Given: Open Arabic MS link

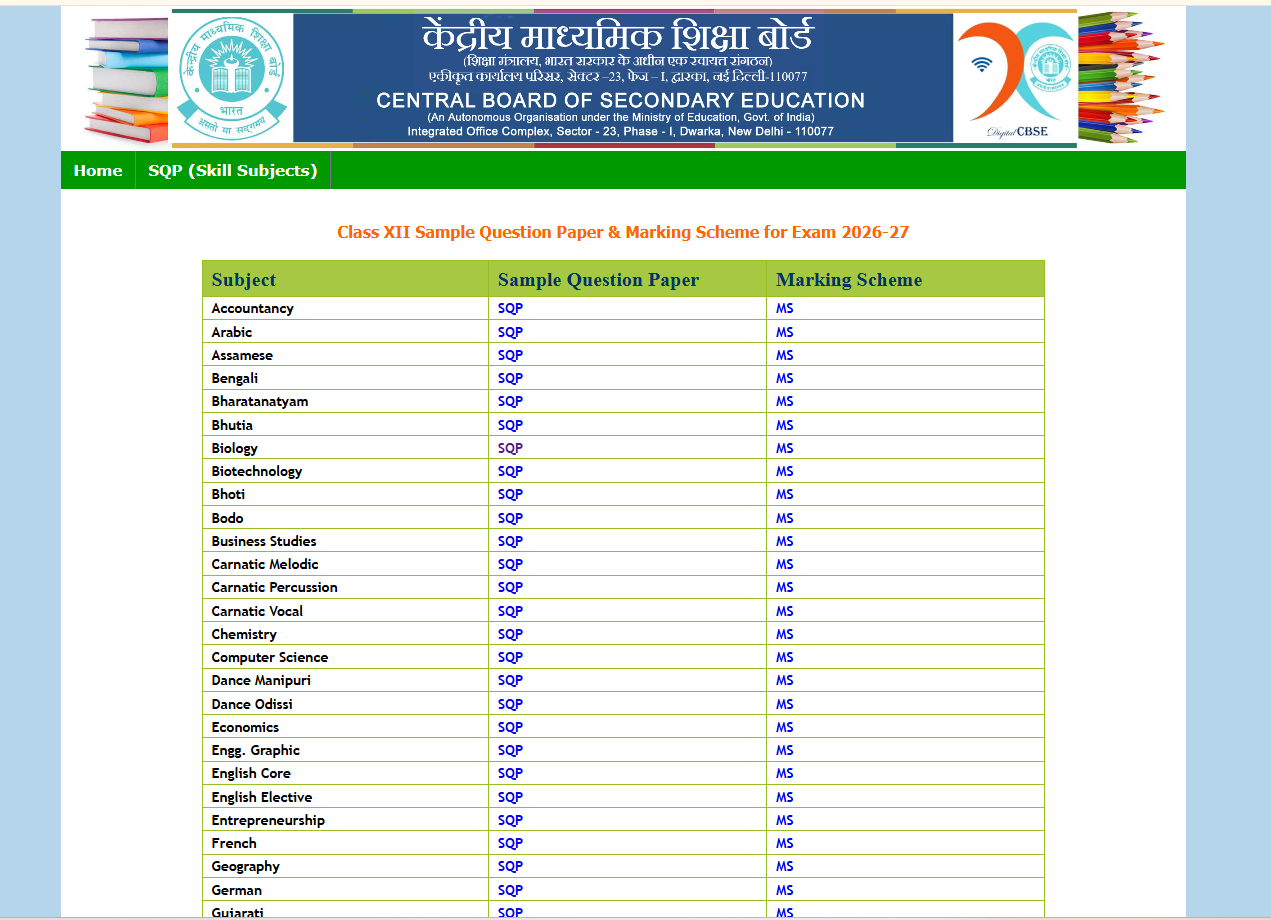Looking at the screenshot, I should (785, 332).
